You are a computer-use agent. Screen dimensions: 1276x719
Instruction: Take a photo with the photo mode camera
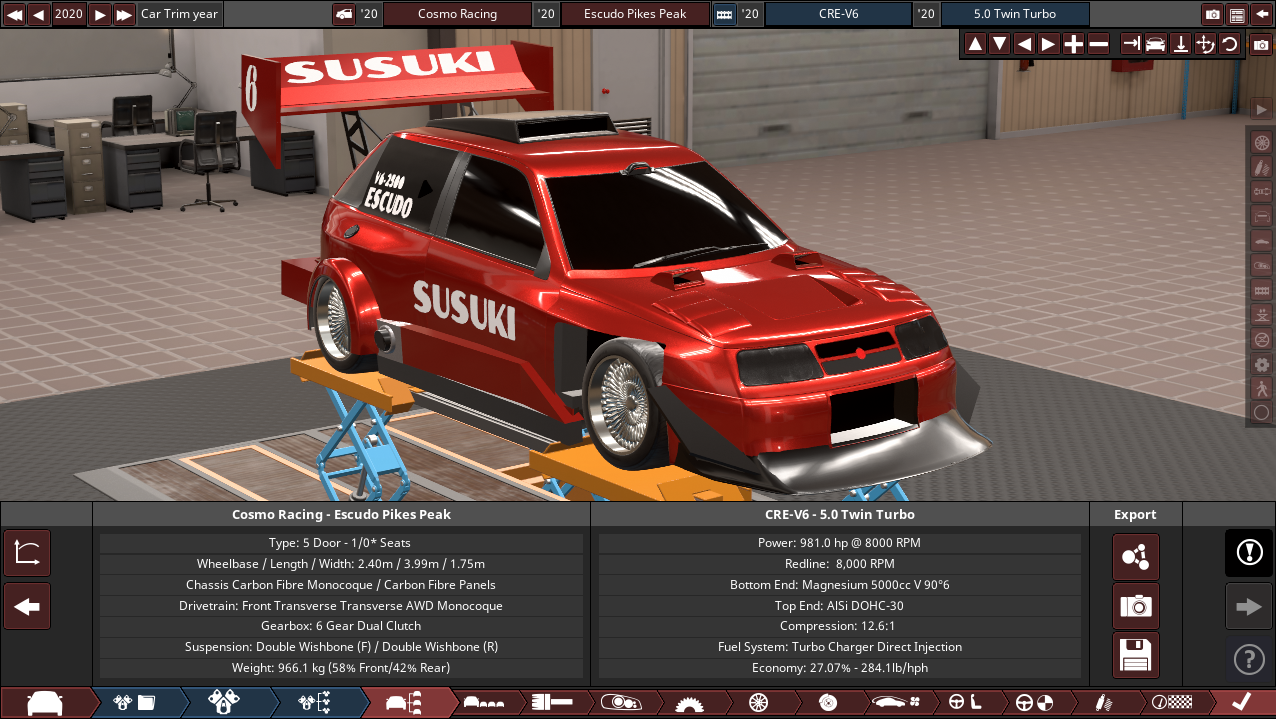pos(1261,45)
